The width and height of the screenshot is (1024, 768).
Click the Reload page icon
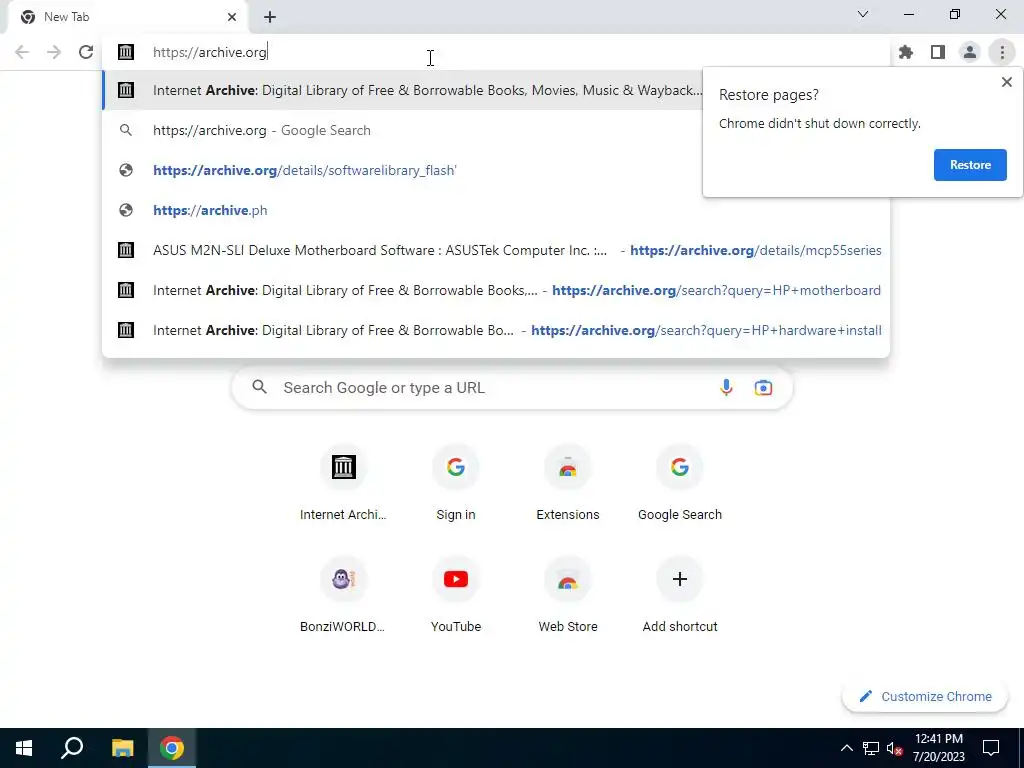(86, 52)
